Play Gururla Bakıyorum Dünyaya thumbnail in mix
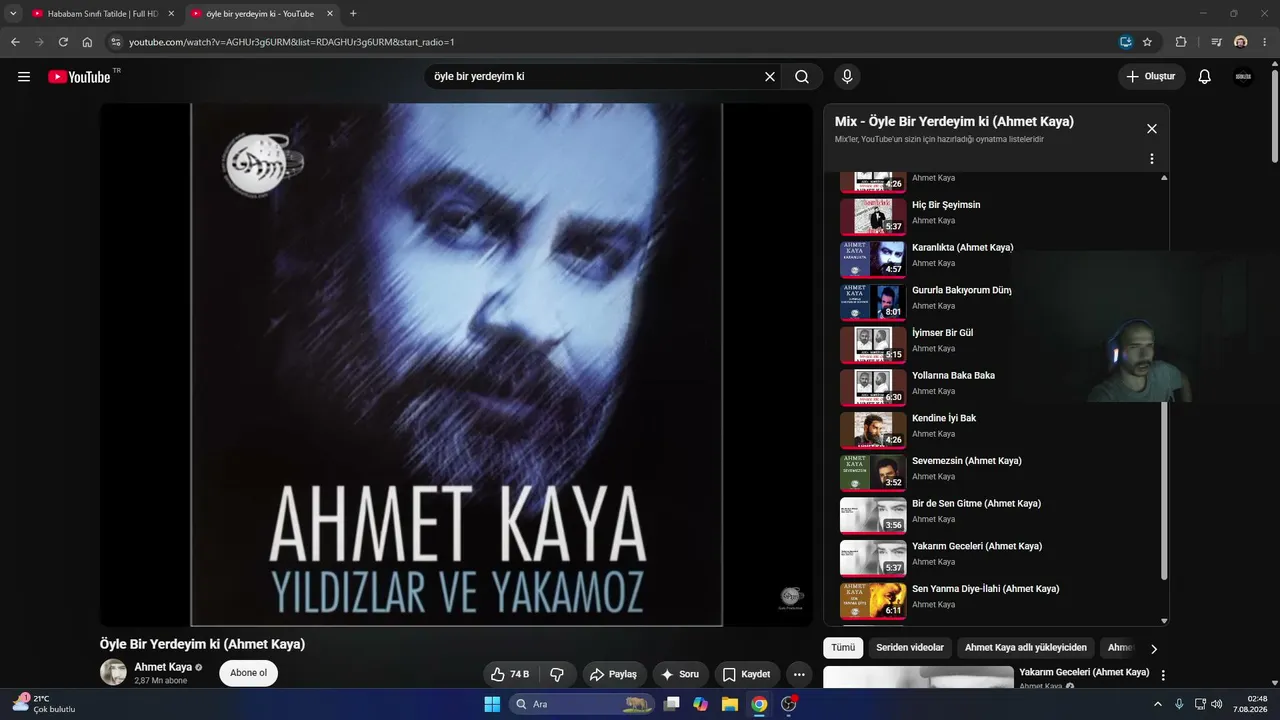 pyautogui.click(x=873, y=302)
